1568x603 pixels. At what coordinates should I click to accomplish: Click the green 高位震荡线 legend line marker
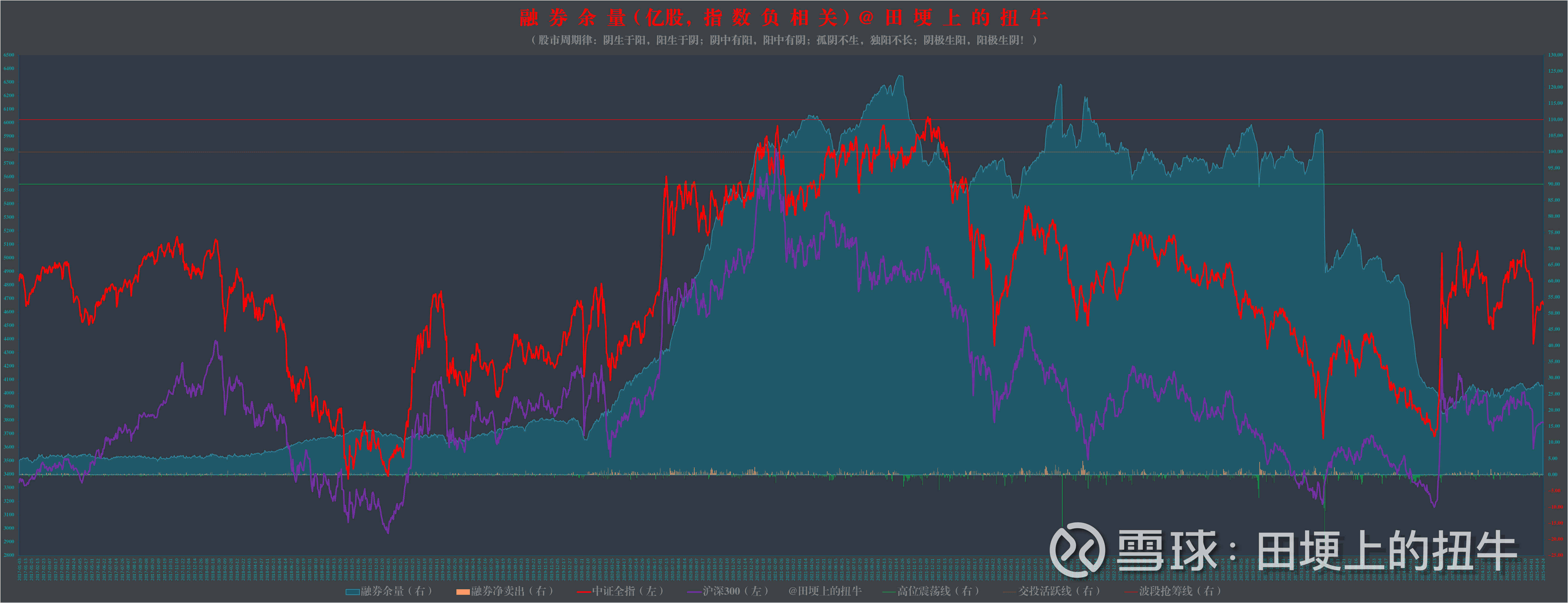pyautogui.click(x=889, y=592)
